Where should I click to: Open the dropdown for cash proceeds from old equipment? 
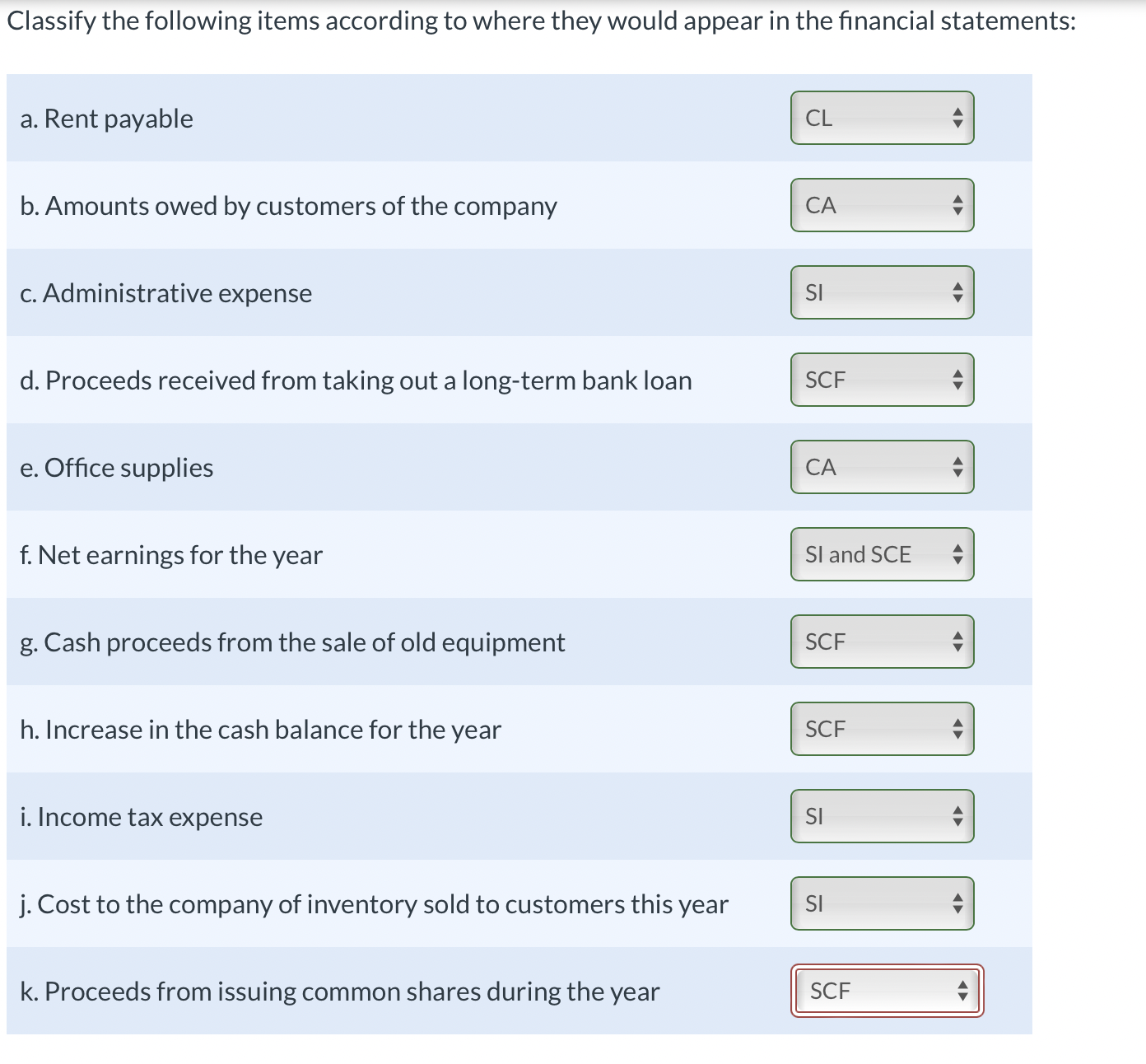pyautogui.click(x=881, y=642)
